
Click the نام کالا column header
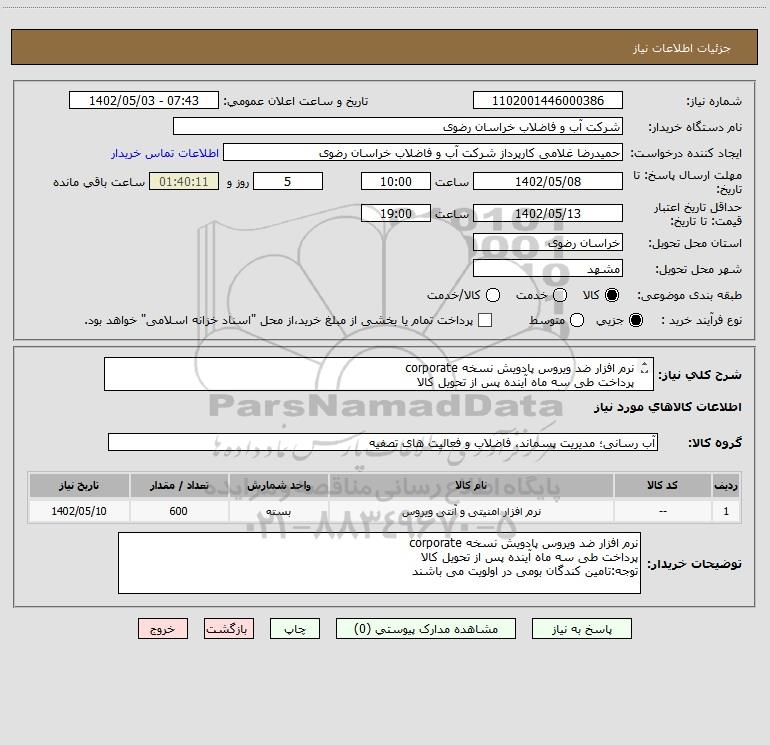coord(471,485)
